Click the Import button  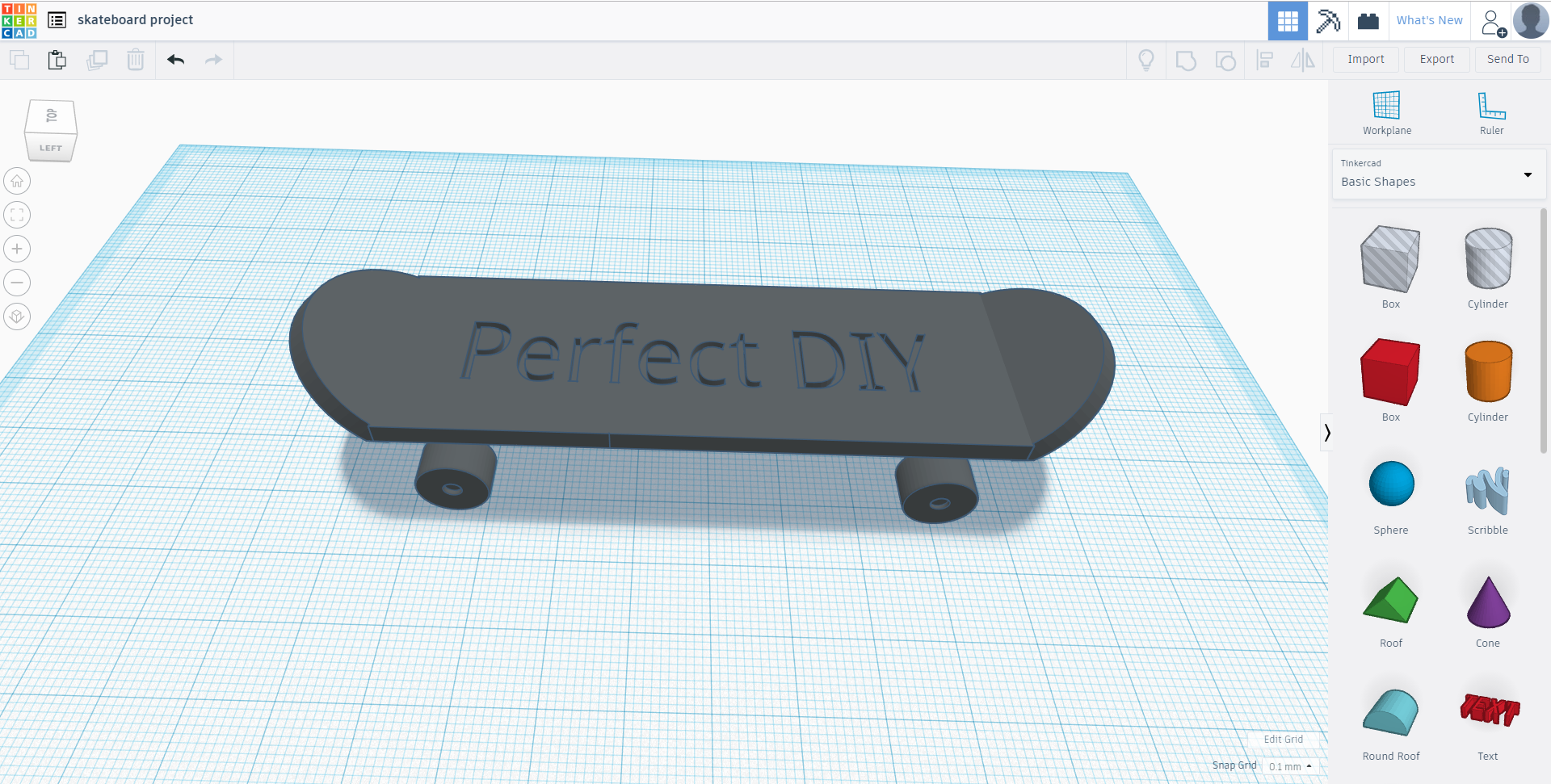[x=1366, y=59]
